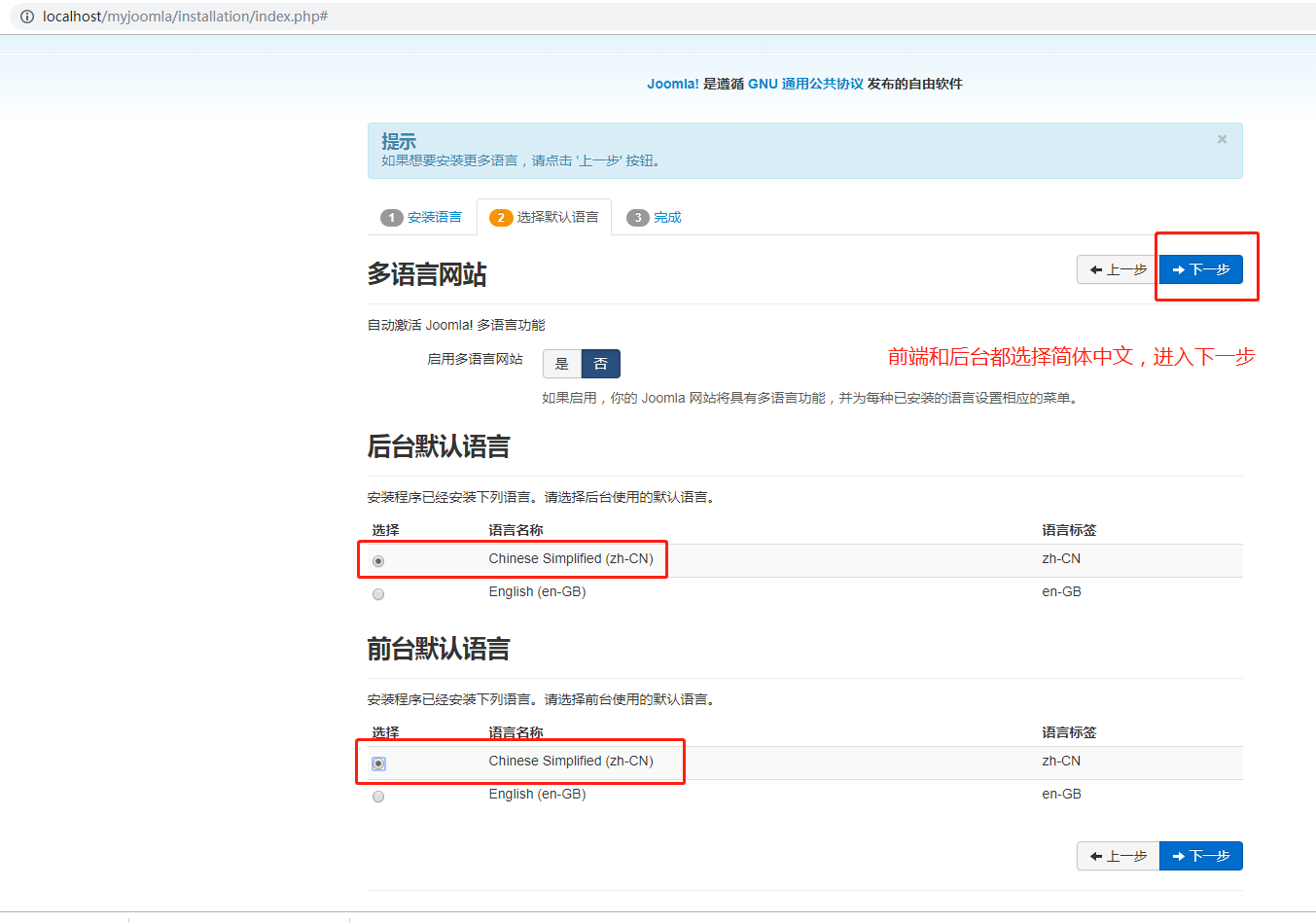
Task: Set 启用多语言网站 to 是
Action: tap(561, 364)
